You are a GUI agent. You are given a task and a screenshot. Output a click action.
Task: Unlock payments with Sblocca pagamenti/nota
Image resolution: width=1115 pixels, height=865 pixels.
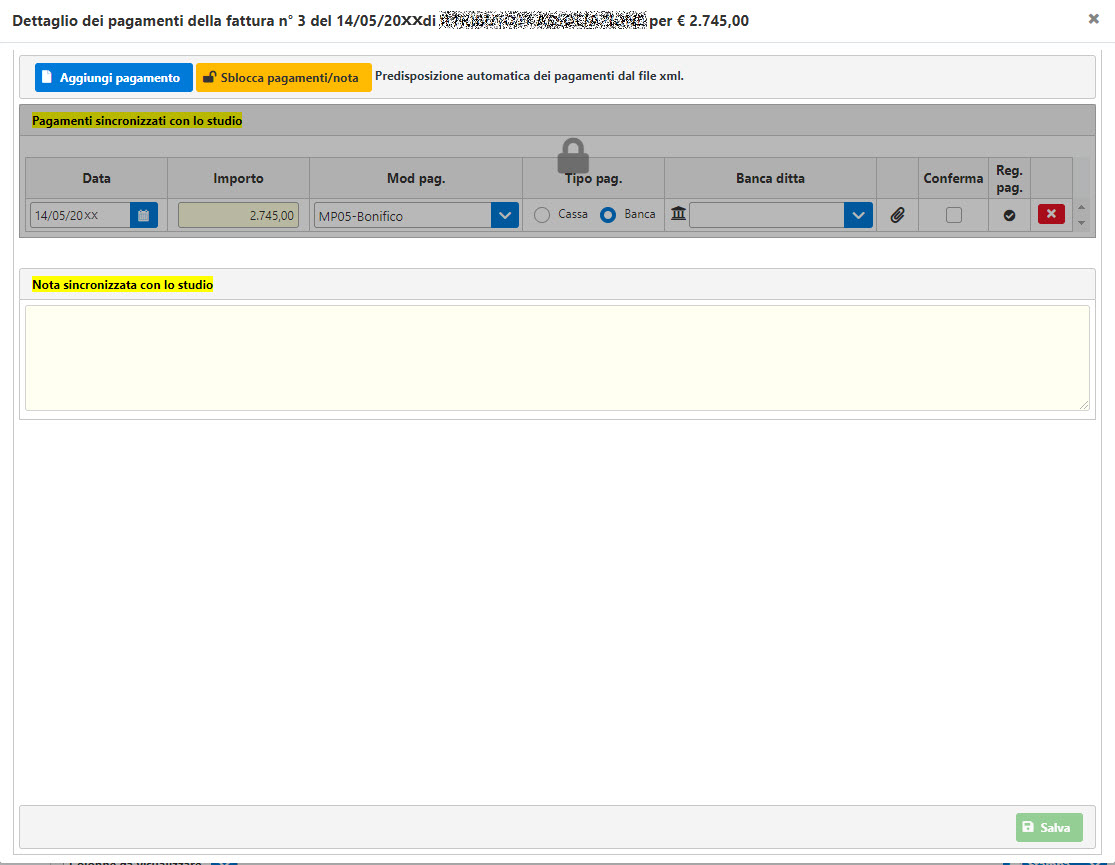coord(284,78)
